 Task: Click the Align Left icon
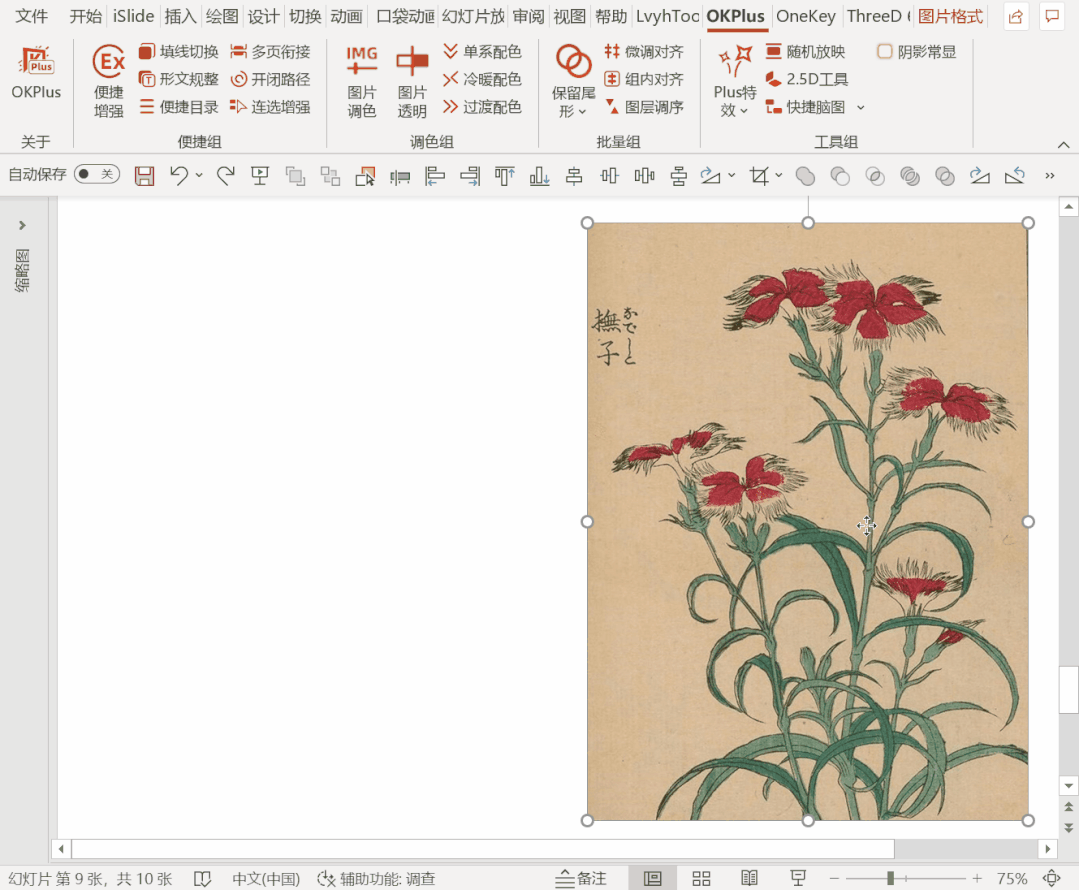click(435, 176)
